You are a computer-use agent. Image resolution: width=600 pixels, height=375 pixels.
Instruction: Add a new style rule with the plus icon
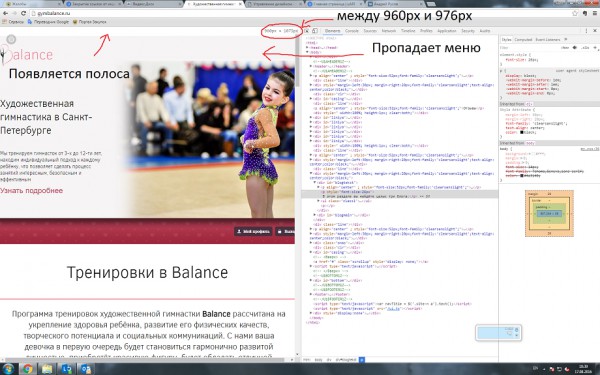click(595, 48)
